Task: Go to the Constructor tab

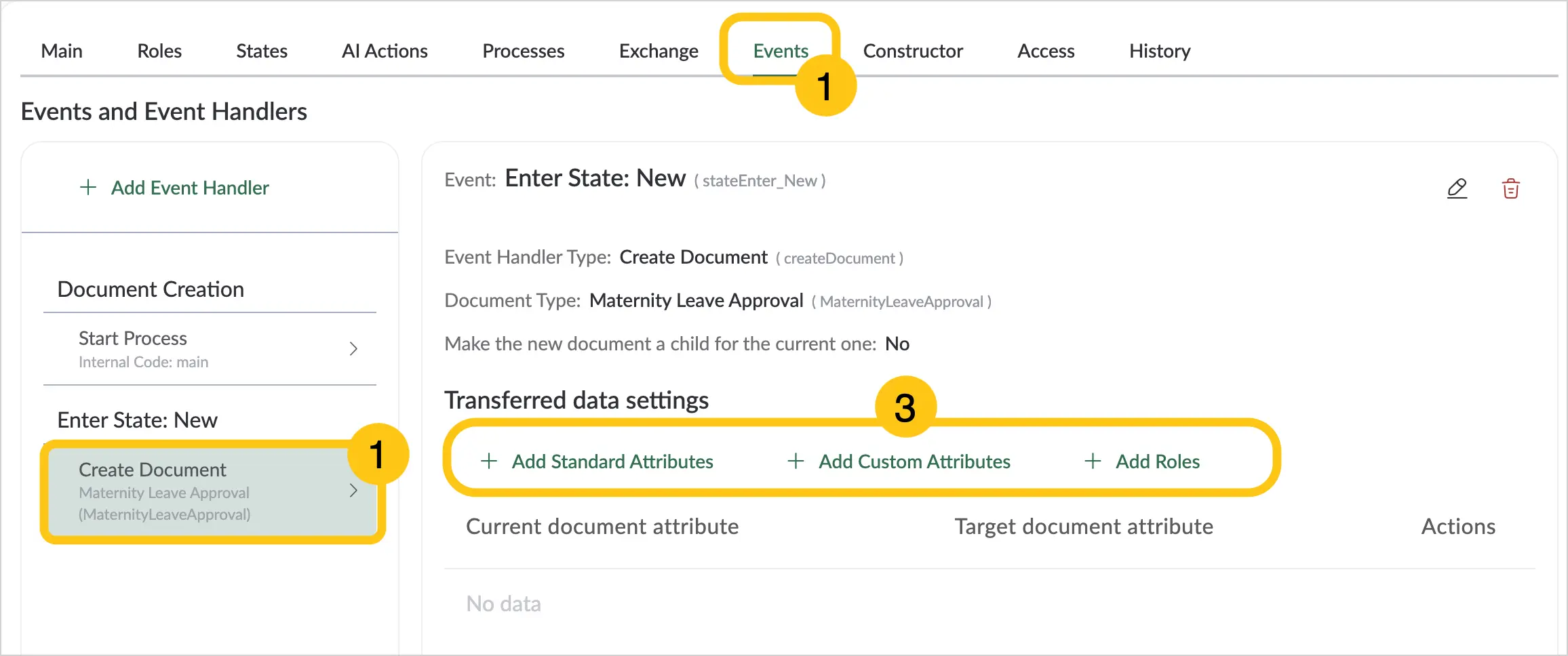Action: (913, 51)
